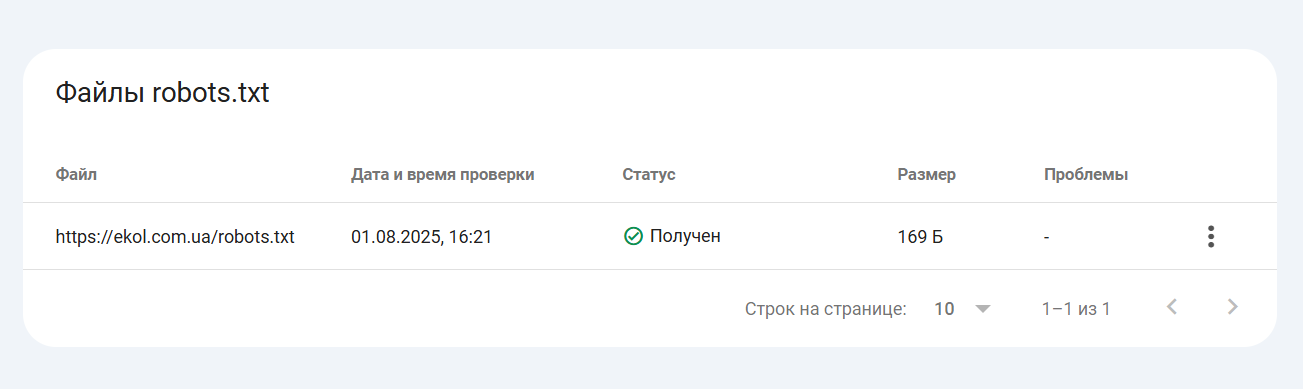Select the rows per page value 10
Viewport: 1303px width, 389px height.
944,309
